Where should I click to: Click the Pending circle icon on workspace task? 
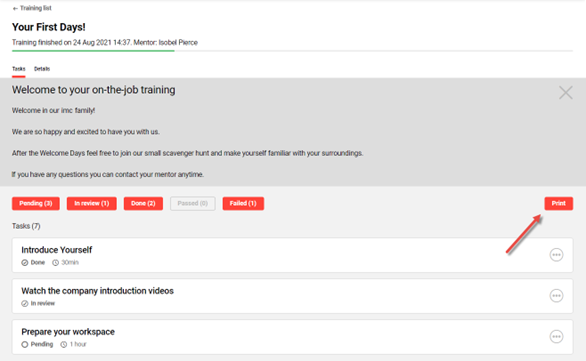tap(25, 344)
